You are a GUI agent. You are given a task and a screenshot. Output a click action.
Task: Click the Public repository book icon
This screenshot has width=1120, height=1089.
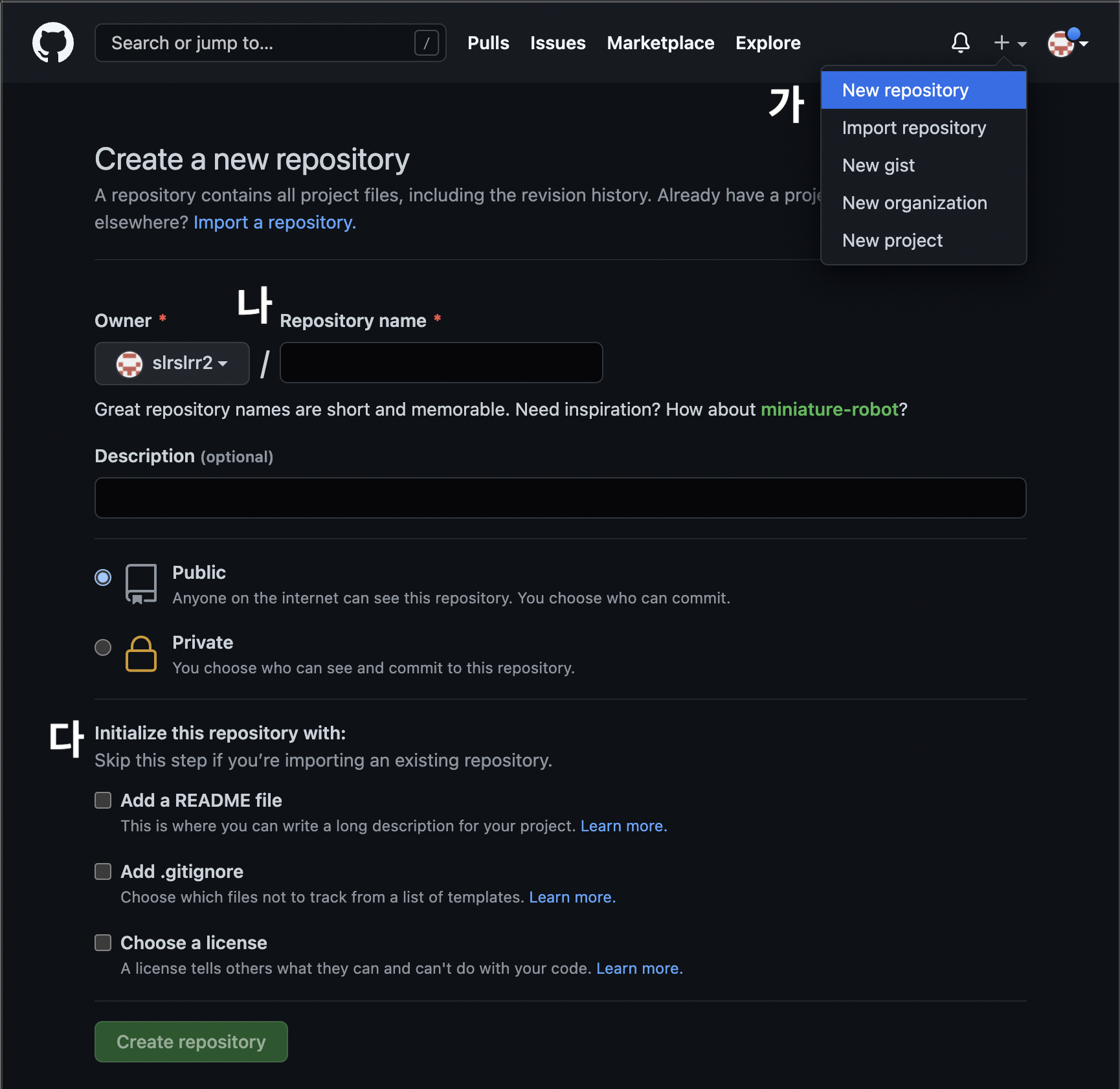141,584
